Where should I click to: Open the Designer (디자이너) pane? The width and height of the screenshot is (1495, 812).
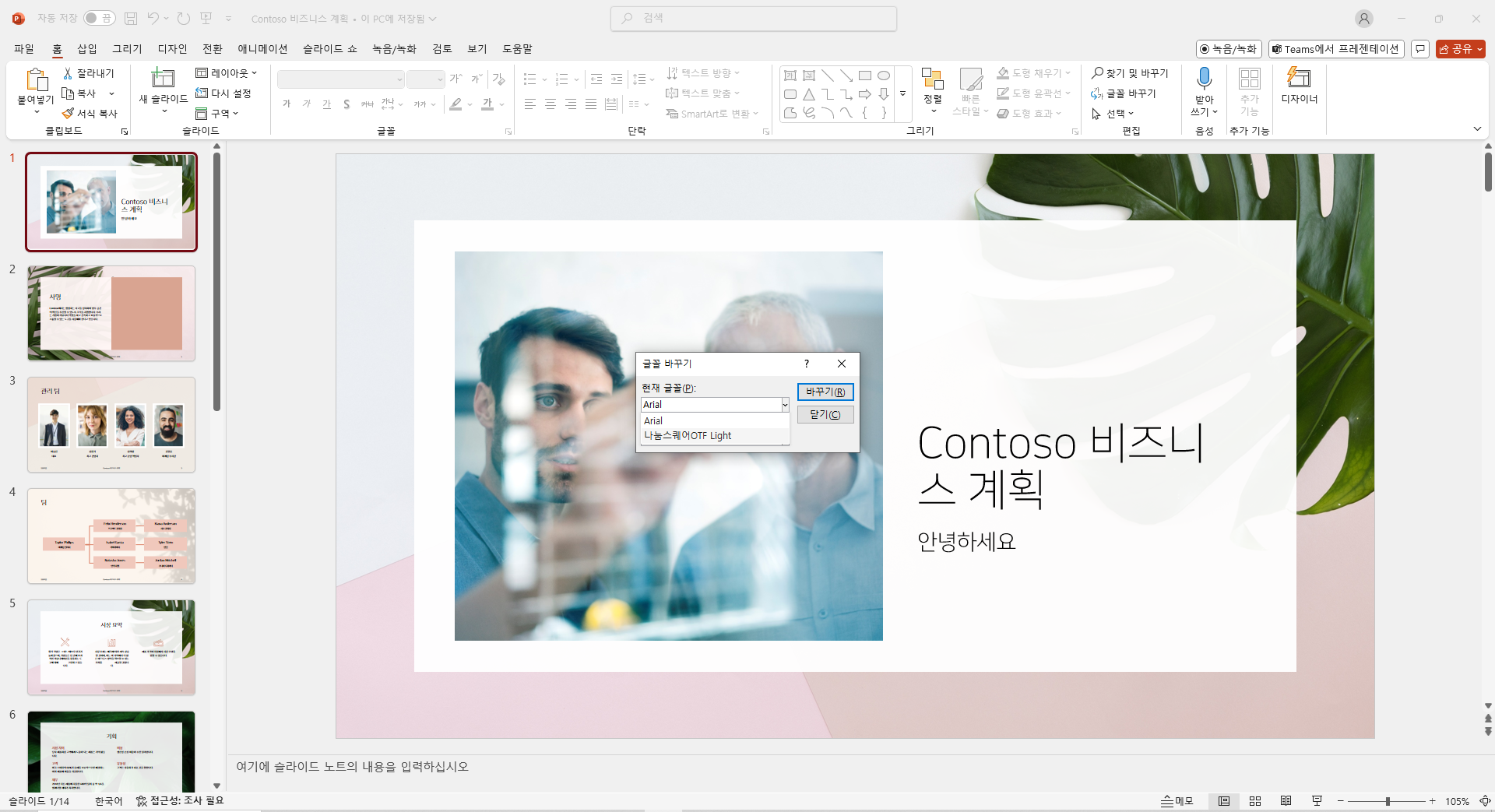click(1299, 86)
